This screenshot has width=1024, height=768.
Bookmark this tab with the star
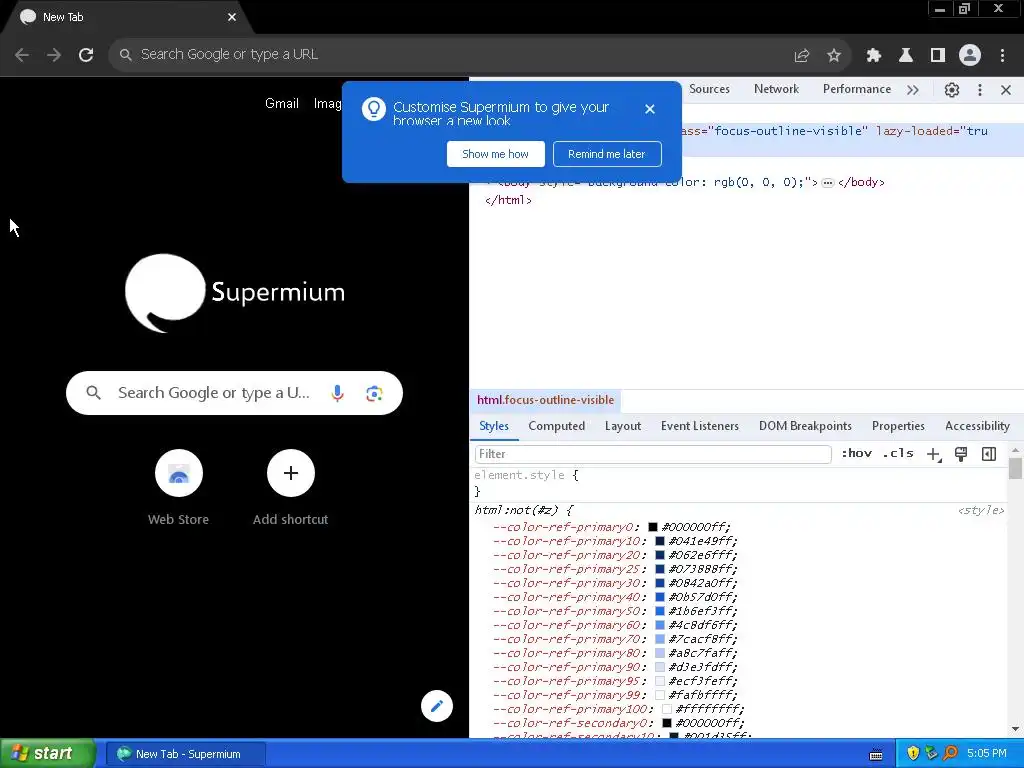(x=834, y=56)
